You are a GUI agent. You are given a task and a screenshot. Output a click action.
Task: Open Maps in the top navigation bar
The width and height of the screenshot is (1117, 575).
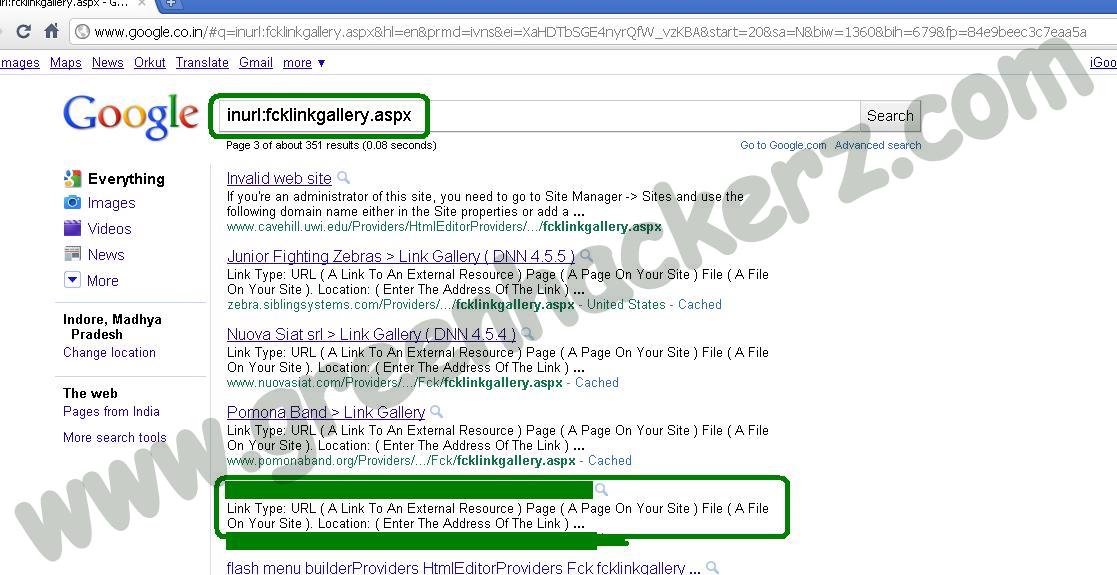(x=66, y=63)
